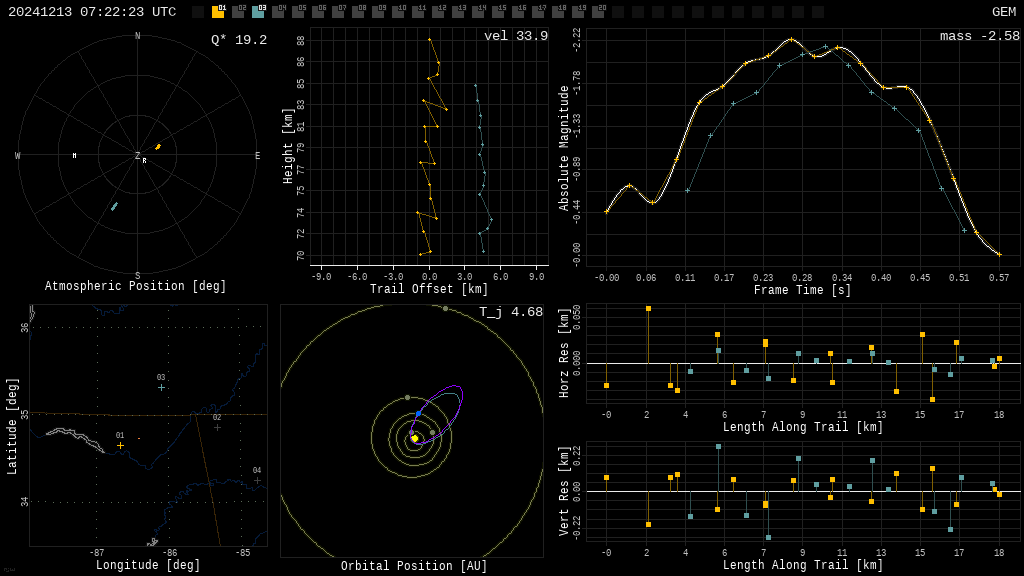Click the T_j 4.68 value

pyautogui.click(x=510, y=312)
